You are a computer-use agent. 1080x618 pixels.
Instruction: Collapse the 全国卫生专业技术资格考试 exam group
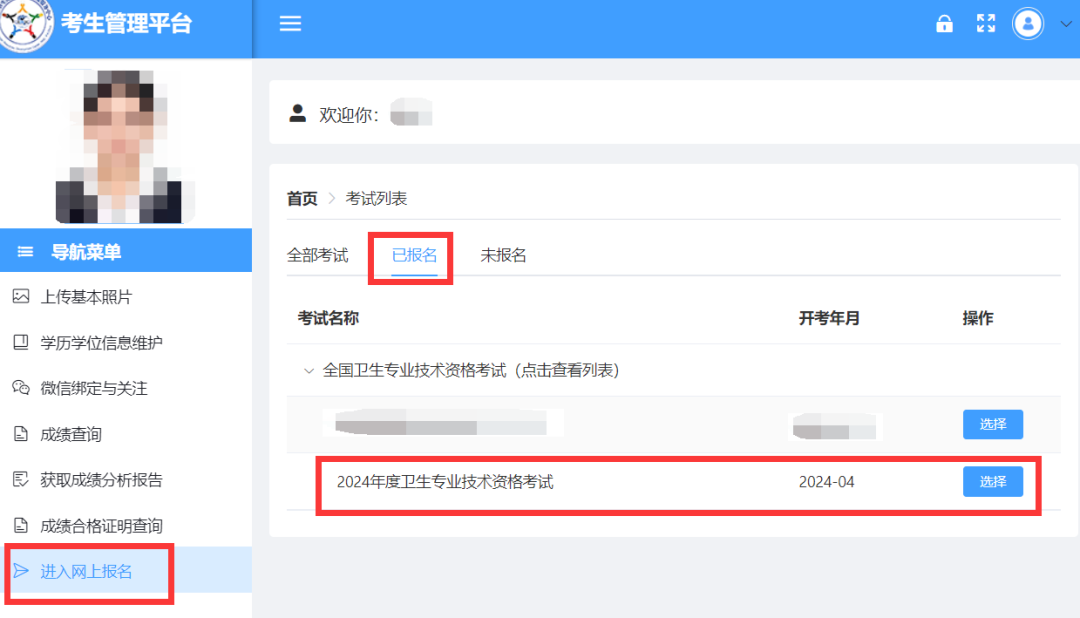(310, 368)
